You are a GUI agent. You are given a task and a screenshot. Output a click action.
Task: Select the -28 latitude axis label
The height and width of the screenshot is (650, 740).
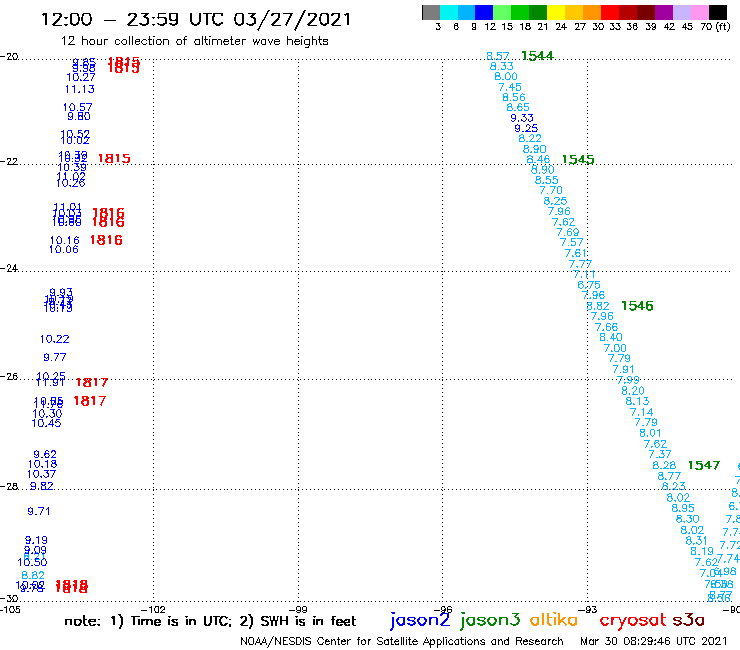coord(9,486)
